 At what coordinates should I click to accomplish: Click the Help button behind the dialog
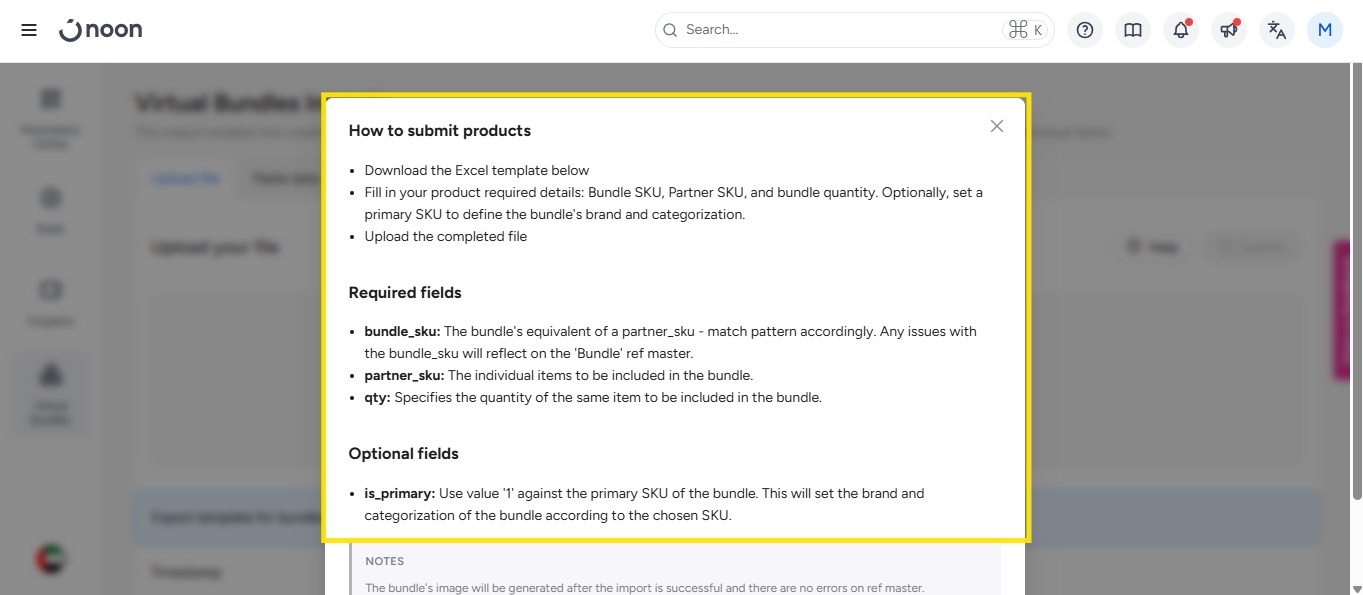click(x=1151, y=247)
